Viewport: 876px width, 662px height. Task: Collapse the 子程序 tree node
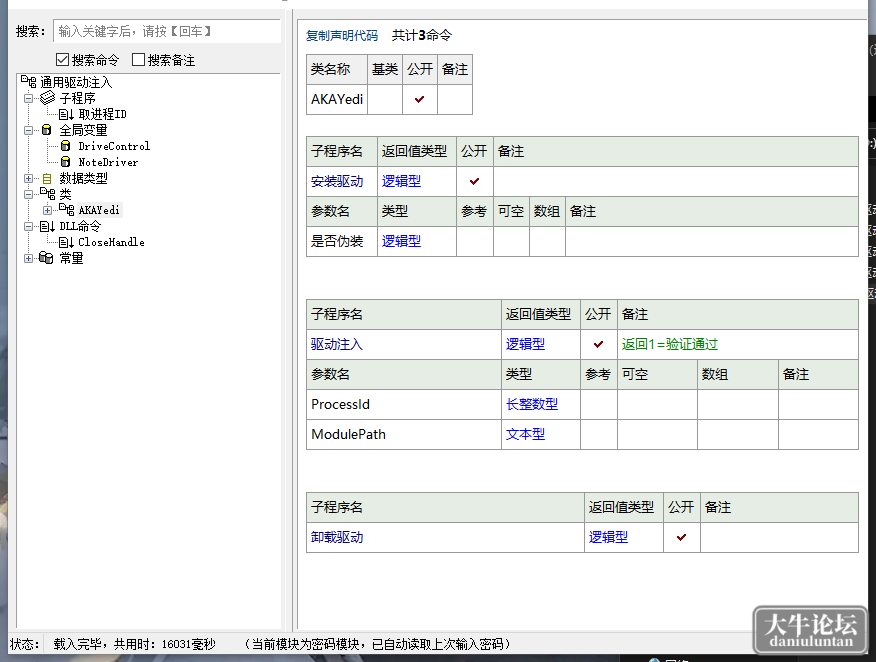pos(28,98)
